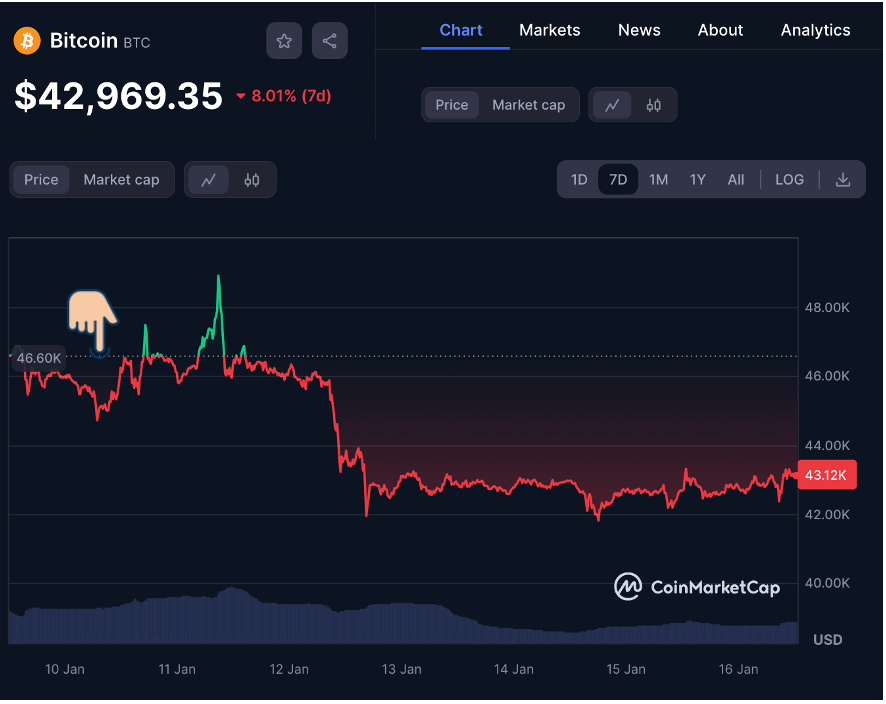The height and width of the screenshot is (704, 886).
Task: Select candlestick icon in upper right controls
Action: [x=654, y=105]
